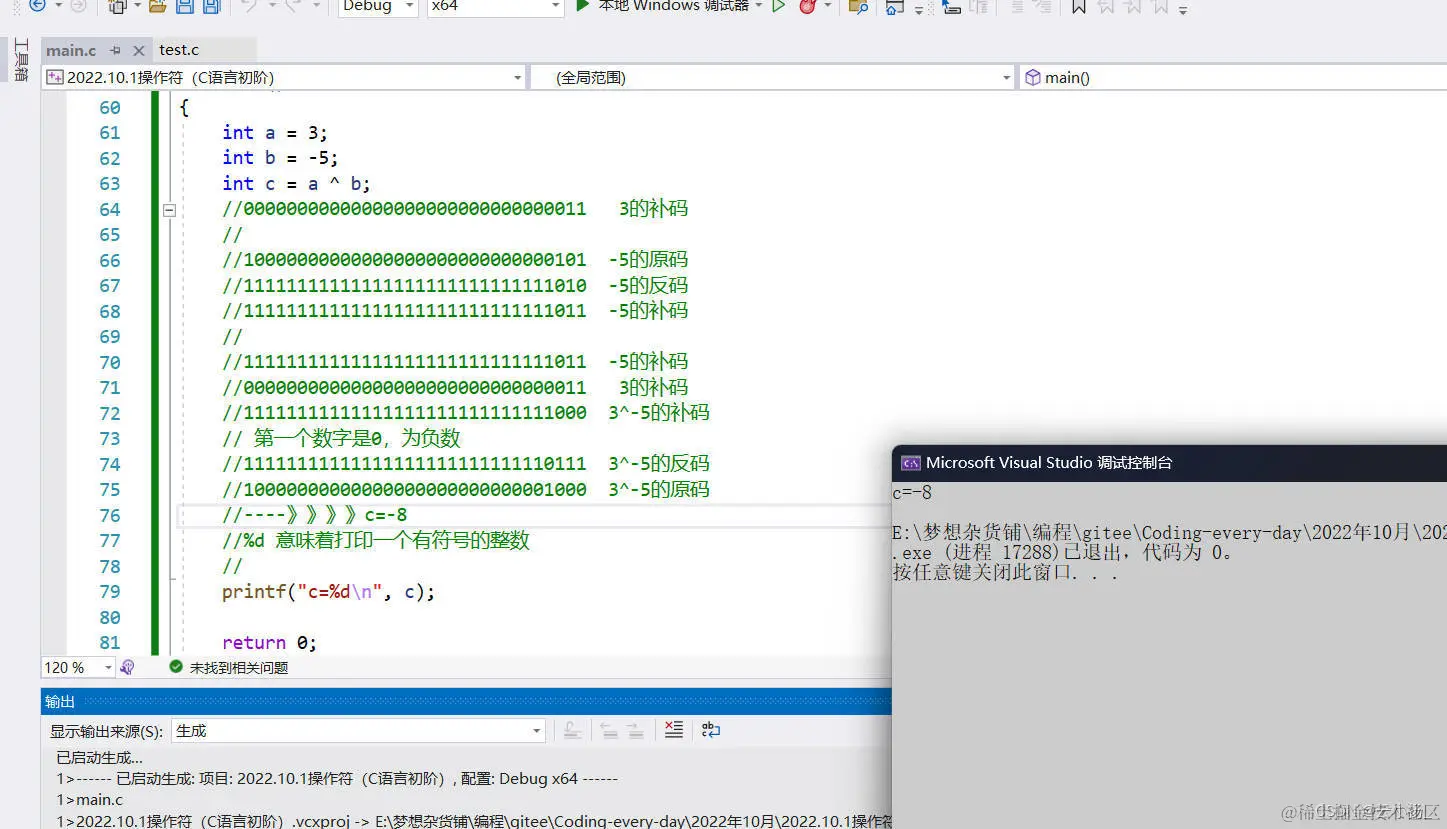
Task: Click 'c=-8' output in the debug console
Action: (912, 493)
